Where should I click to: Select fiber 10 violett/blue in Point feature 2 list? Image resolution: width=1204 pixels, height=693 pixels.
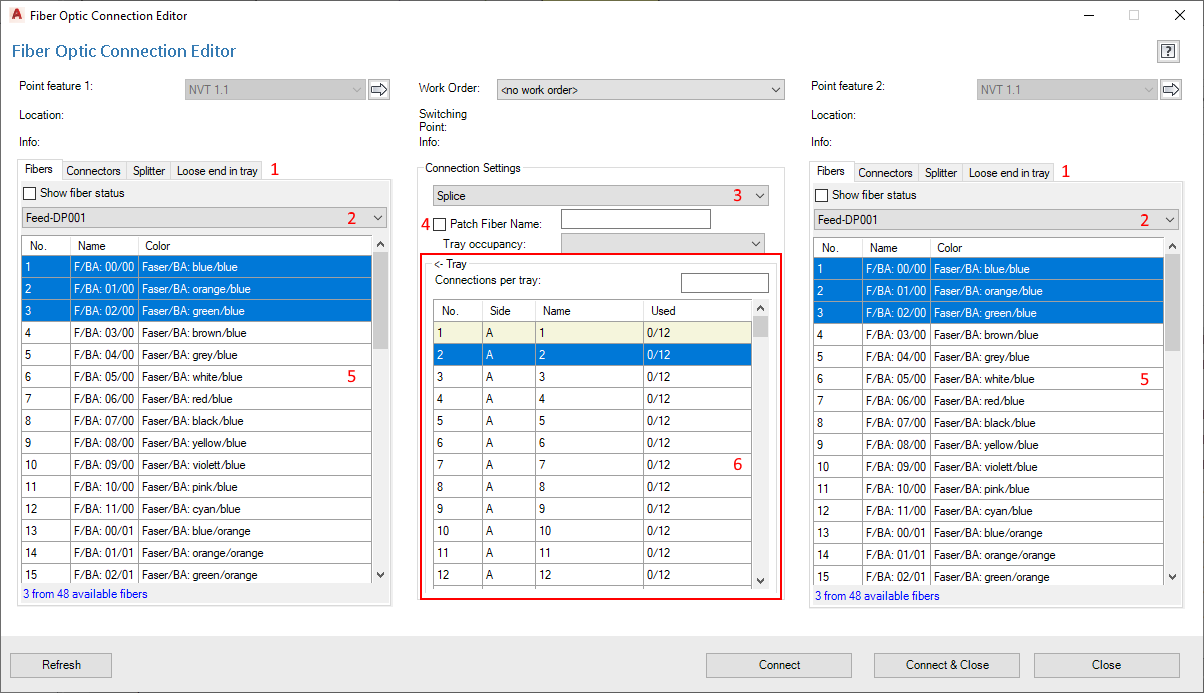989,467
